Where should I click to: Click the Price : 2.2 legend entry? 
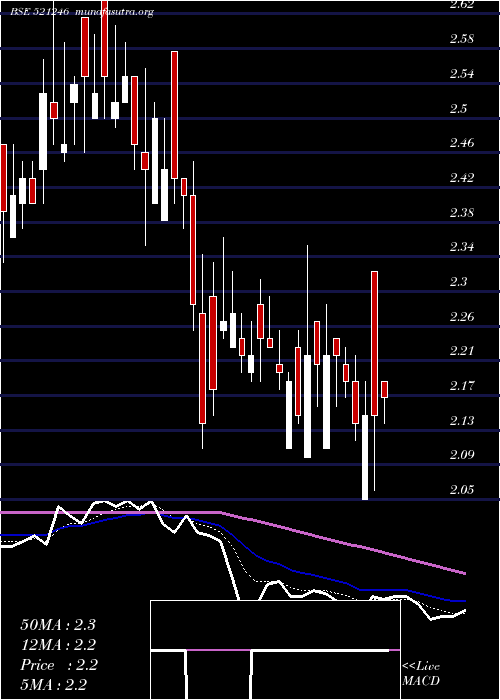[x=58, y=665]
